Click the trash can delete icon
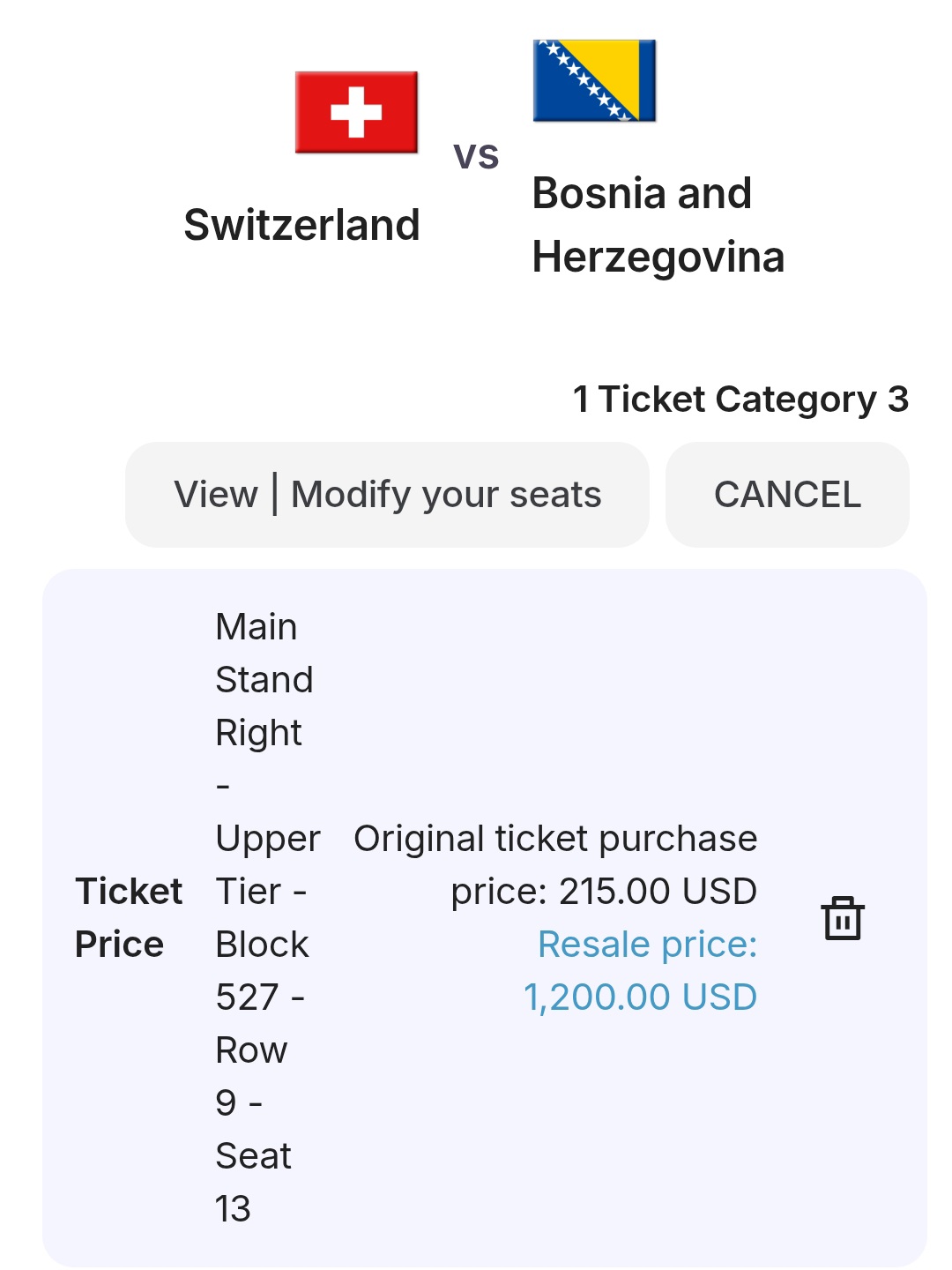This screenshot has width=952, height=1270. click(x=843, y=918)
